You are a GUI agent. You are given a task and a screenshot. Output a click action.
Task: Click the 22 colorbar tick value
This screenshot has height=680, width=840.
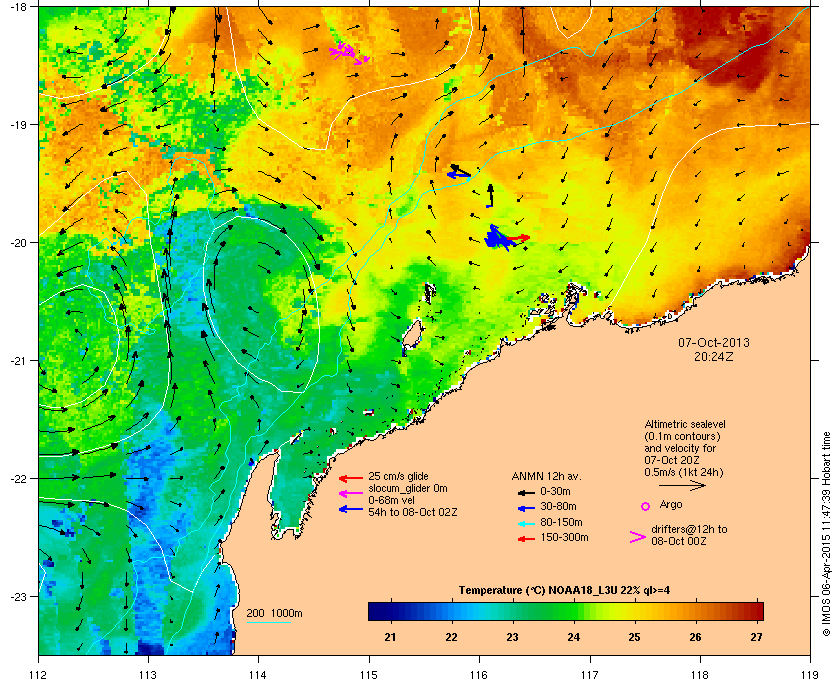pyautogui.click(x=452, y=637)
